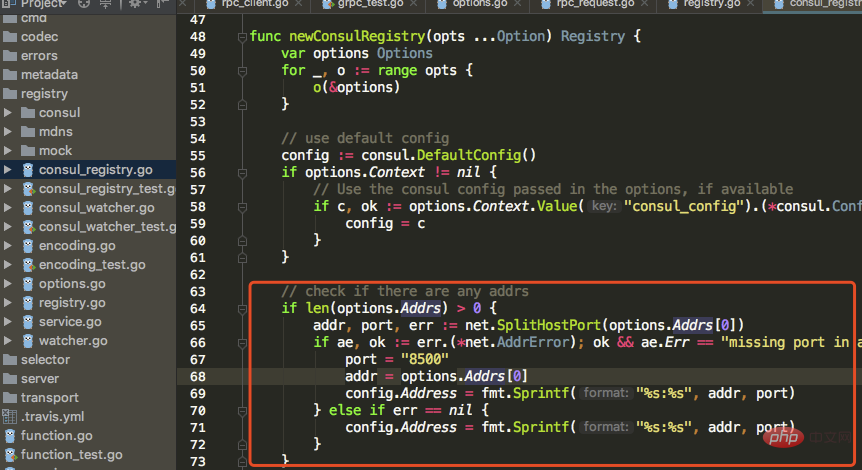Click the function.go gopher icon

coord(10,436)
